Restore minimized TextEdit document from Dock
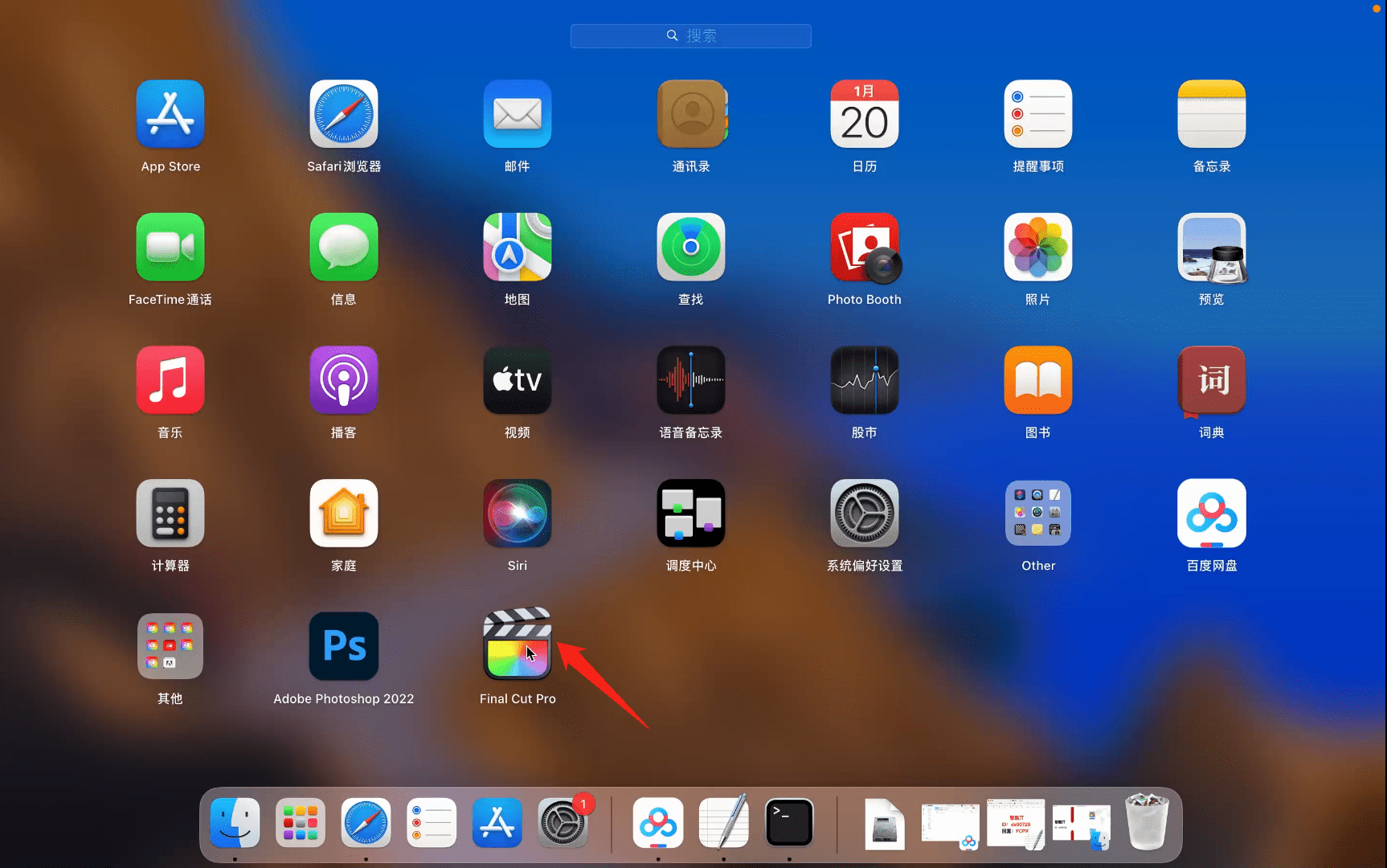This screenshot has height=868, width=1387. point(1016,824)
